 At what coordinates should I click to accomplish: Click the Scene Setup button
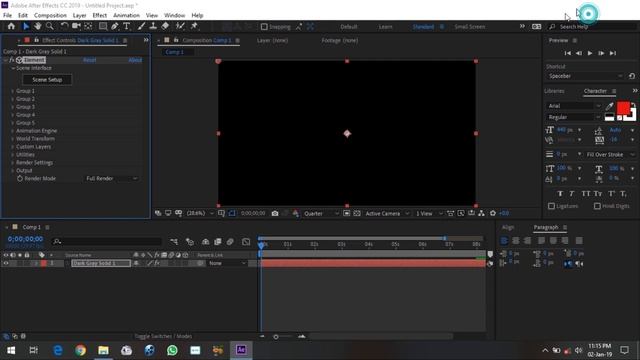tap(47, 80)
